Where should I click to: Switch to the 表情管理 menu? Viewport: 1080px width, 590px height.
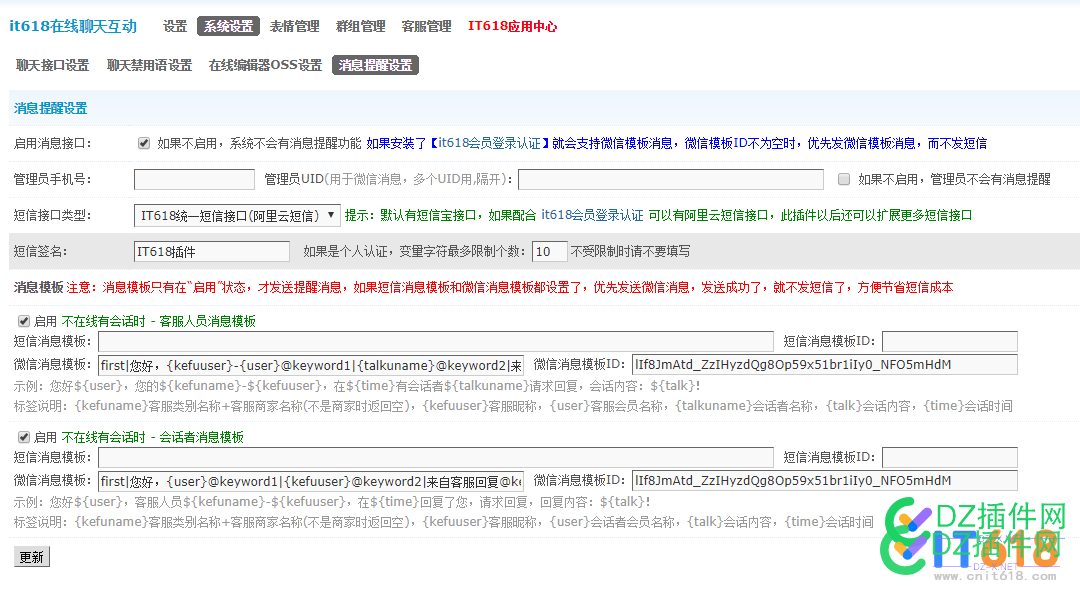(294, 25)
